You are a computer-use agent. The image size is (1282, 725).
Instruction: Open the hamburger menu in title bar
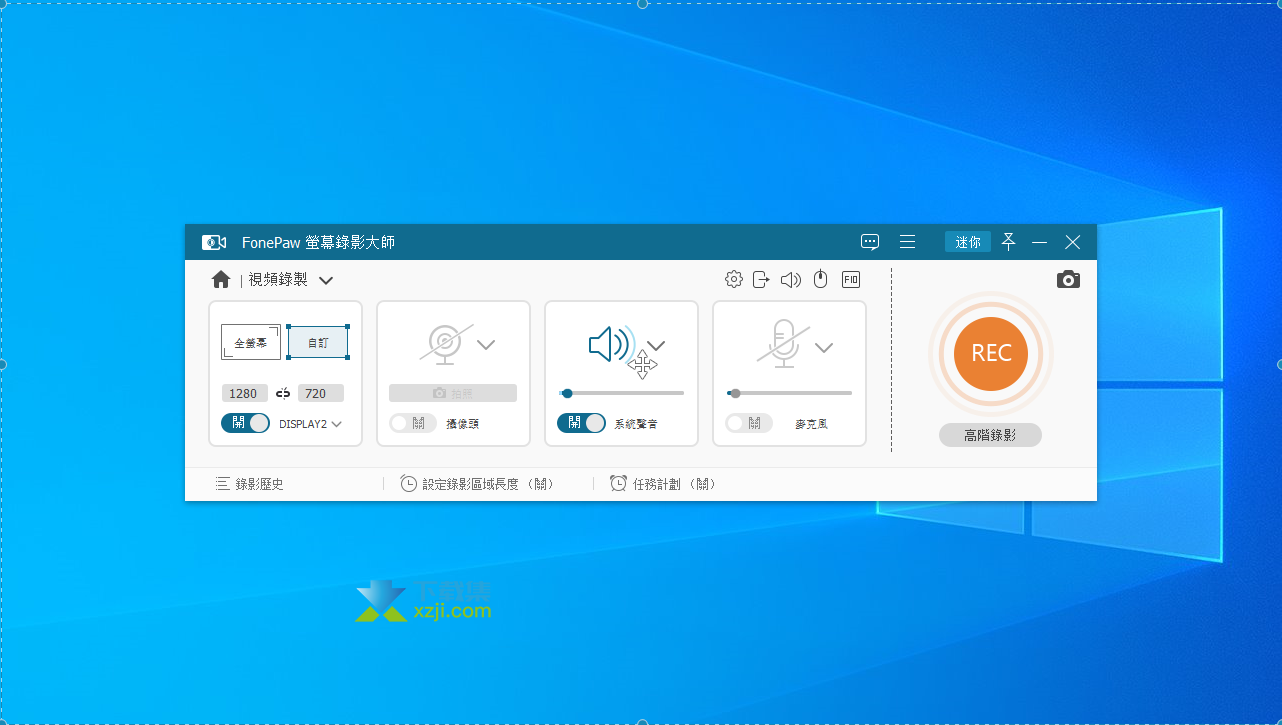(908, 242)
